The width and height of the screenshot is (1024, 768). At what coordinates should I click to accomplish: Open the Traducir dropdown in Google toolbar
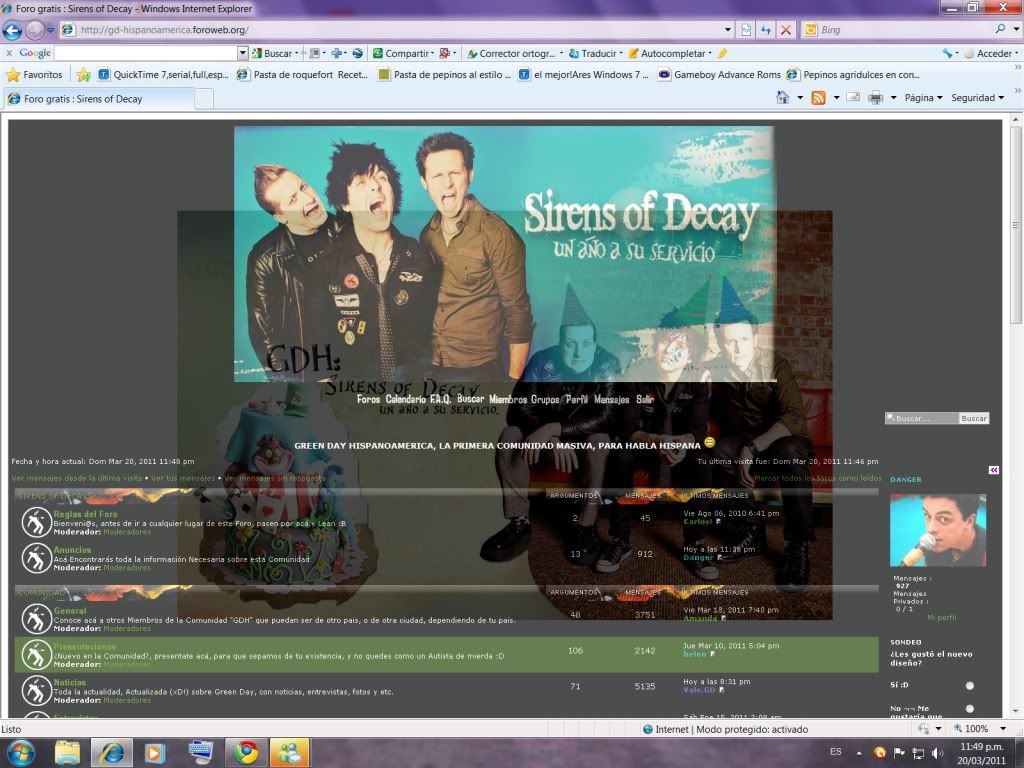621,54
